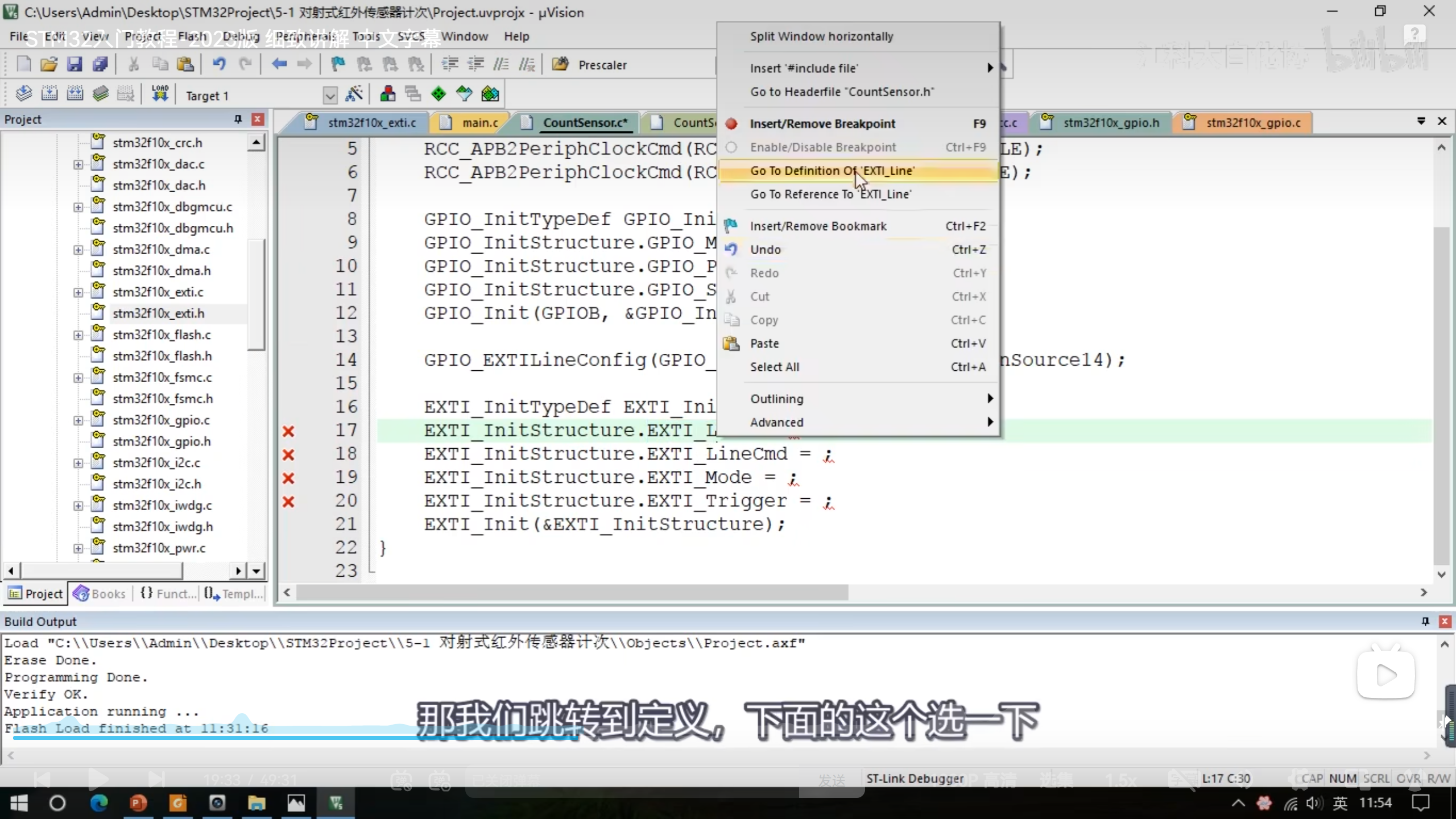1456x819 pixels.
Task: Choose Go To Definition Of 'EXTI_Line'
Action: tap(832, 171)
